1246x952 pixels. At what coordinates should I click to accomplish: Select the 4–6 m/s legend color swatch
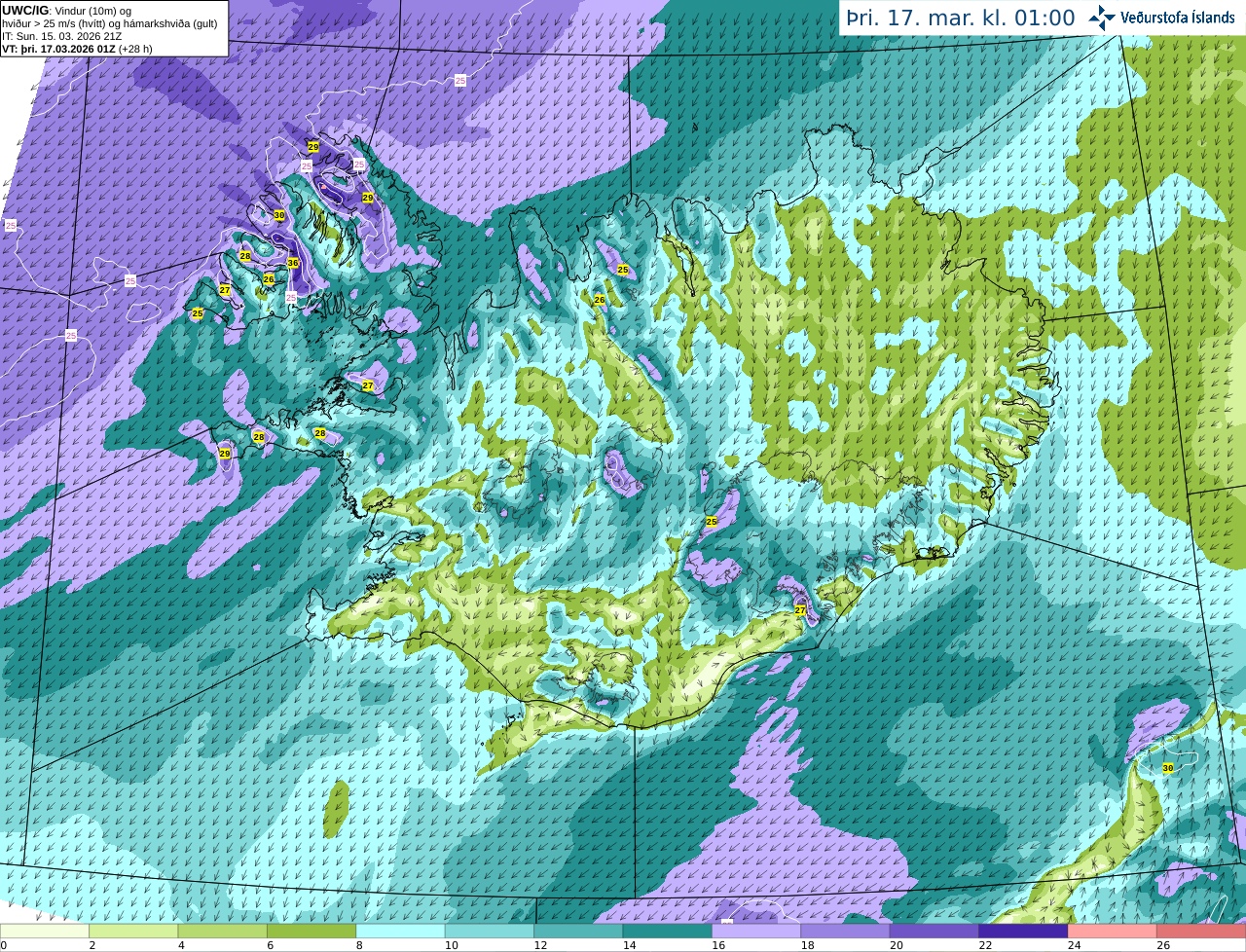coord(223,931)
